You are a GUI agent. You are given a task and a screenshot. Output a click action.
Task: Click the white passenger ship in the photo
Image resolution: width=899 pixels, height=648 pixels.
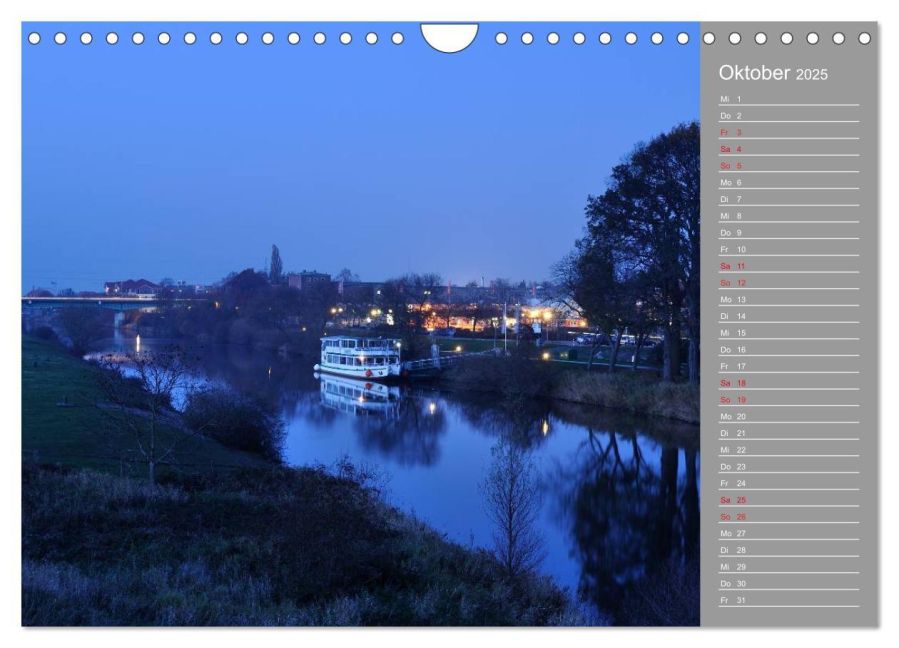tap(360, 357)
